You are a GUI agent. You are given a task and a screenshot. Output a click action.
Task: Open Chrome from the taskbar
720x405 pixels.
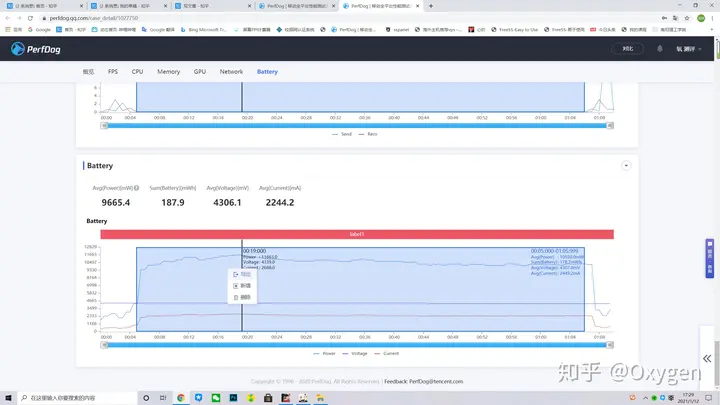(181, 398)
